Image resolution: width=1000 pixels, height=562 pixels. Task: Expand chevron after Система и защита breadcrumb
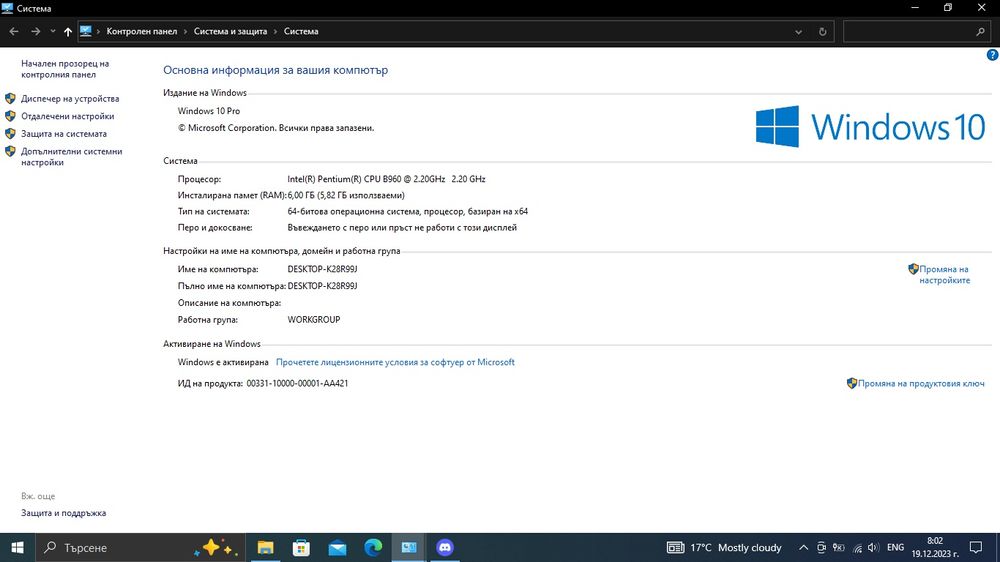276,31
